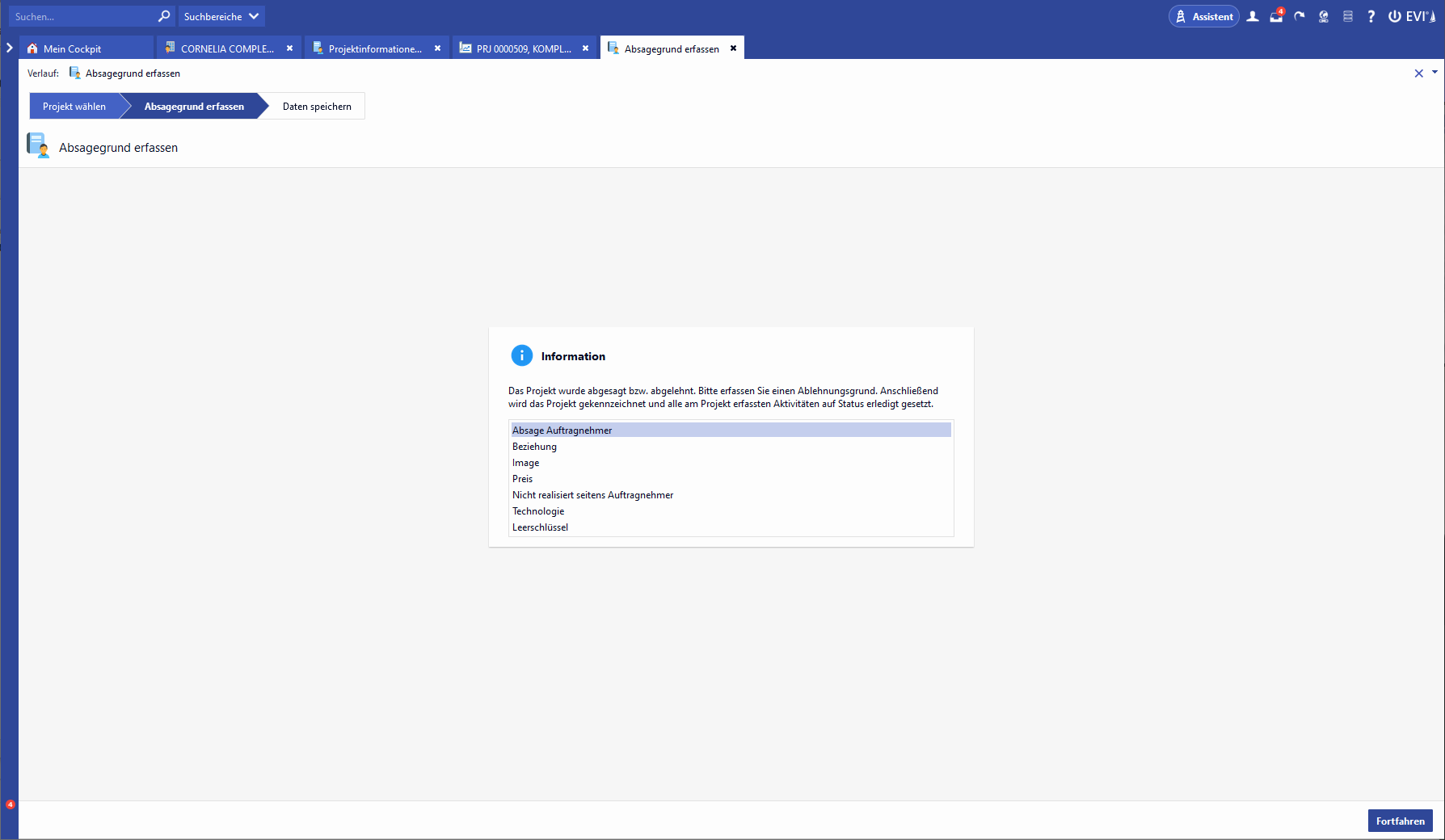
Task: Click the globe network icon
Action: pos(1324,16)
